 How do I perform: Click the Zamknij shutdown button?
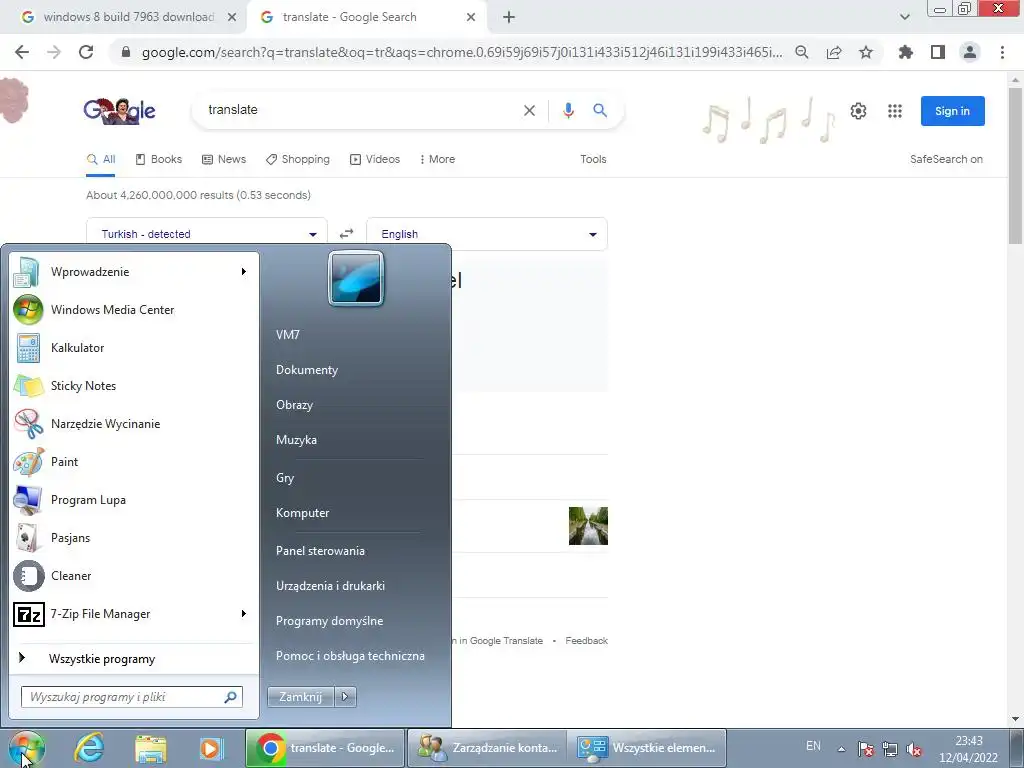point(300,697)
